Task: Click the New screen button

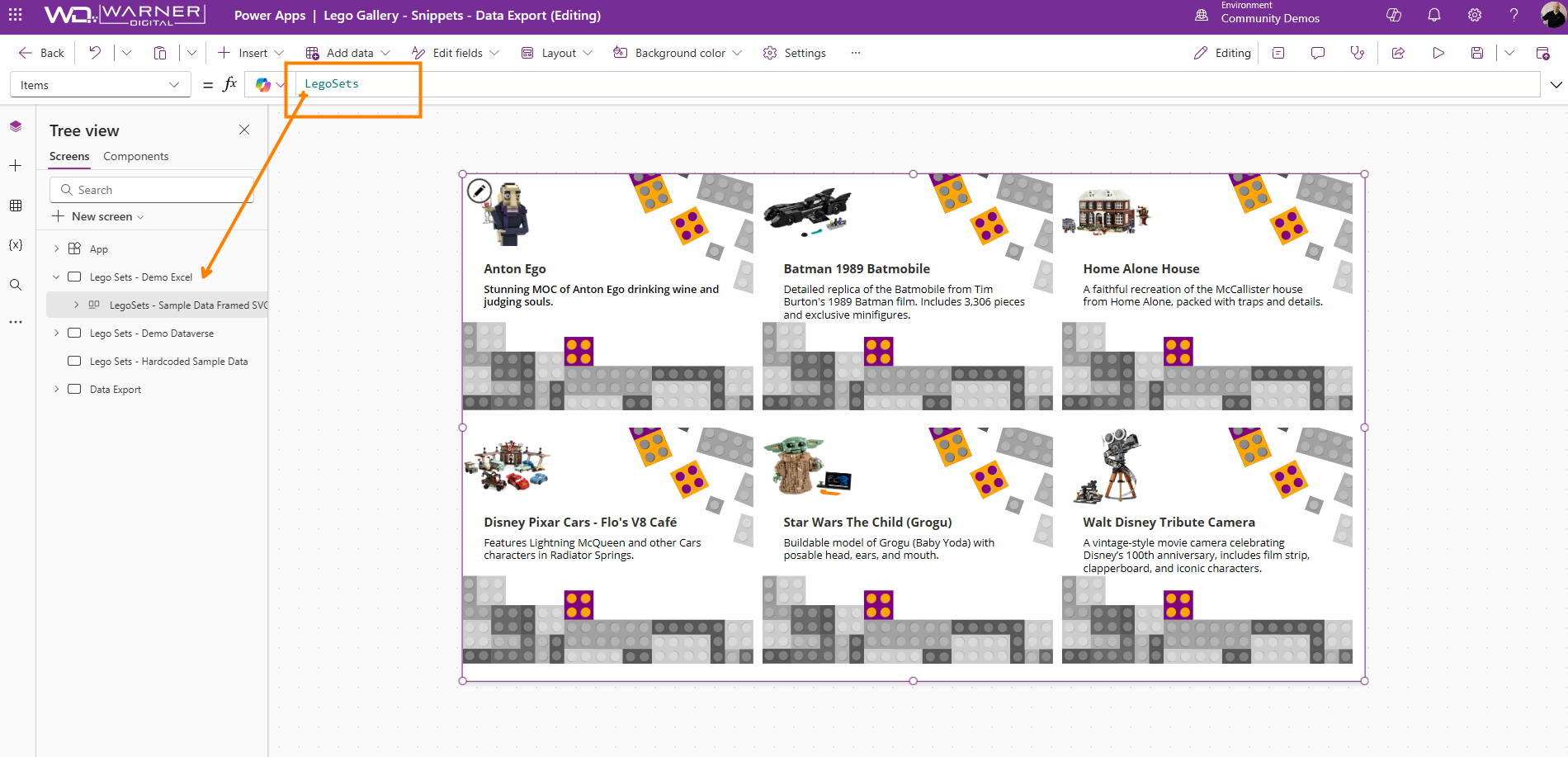Action: tap(98, 216)
